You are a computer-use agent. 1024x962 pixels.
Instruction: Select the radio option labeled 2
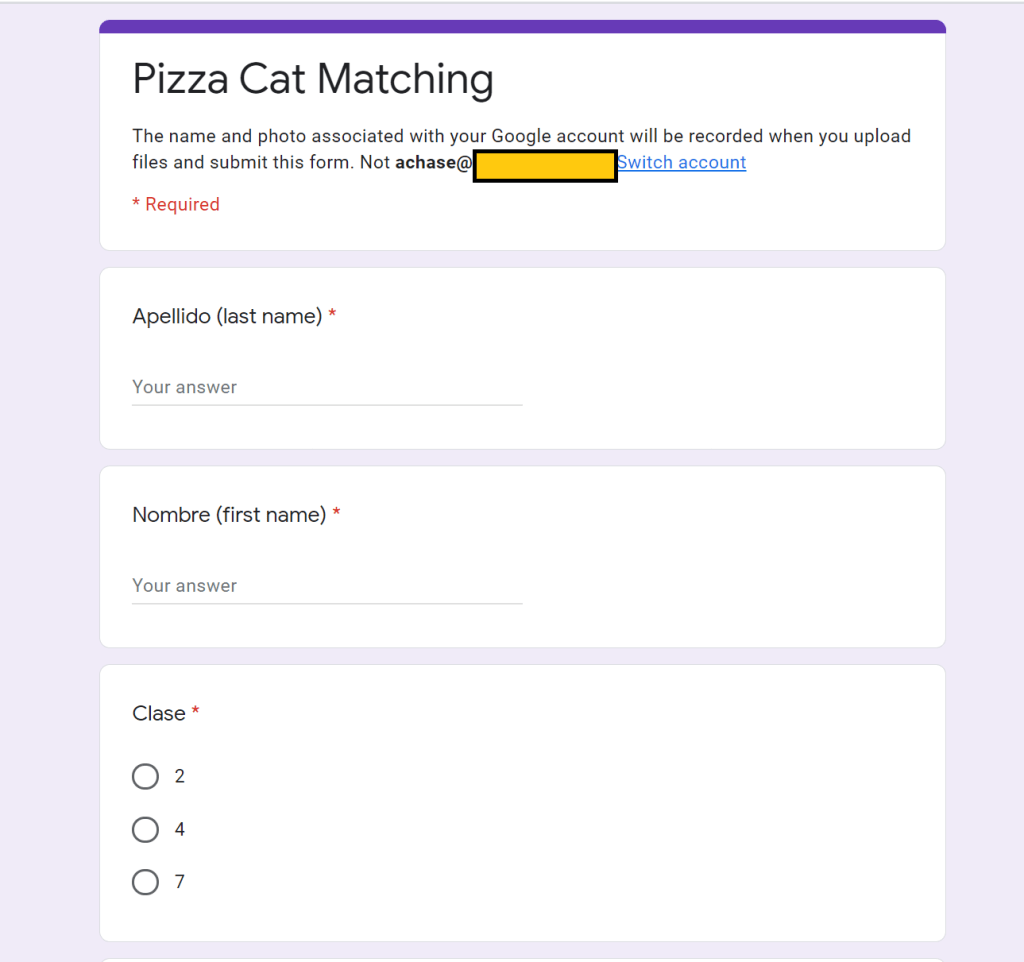(146, 776)
